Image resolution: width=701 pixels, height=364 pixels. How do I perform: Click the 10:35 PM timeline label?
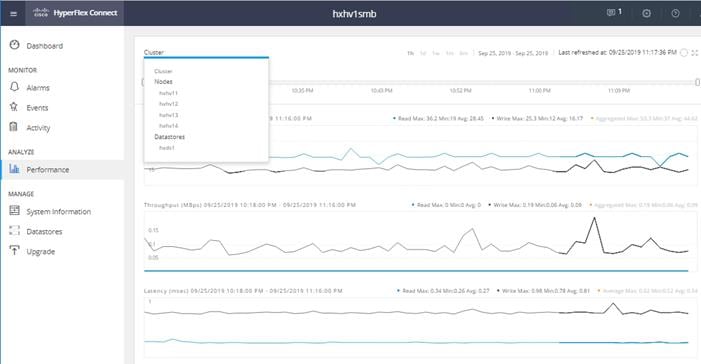click(302, 91)
